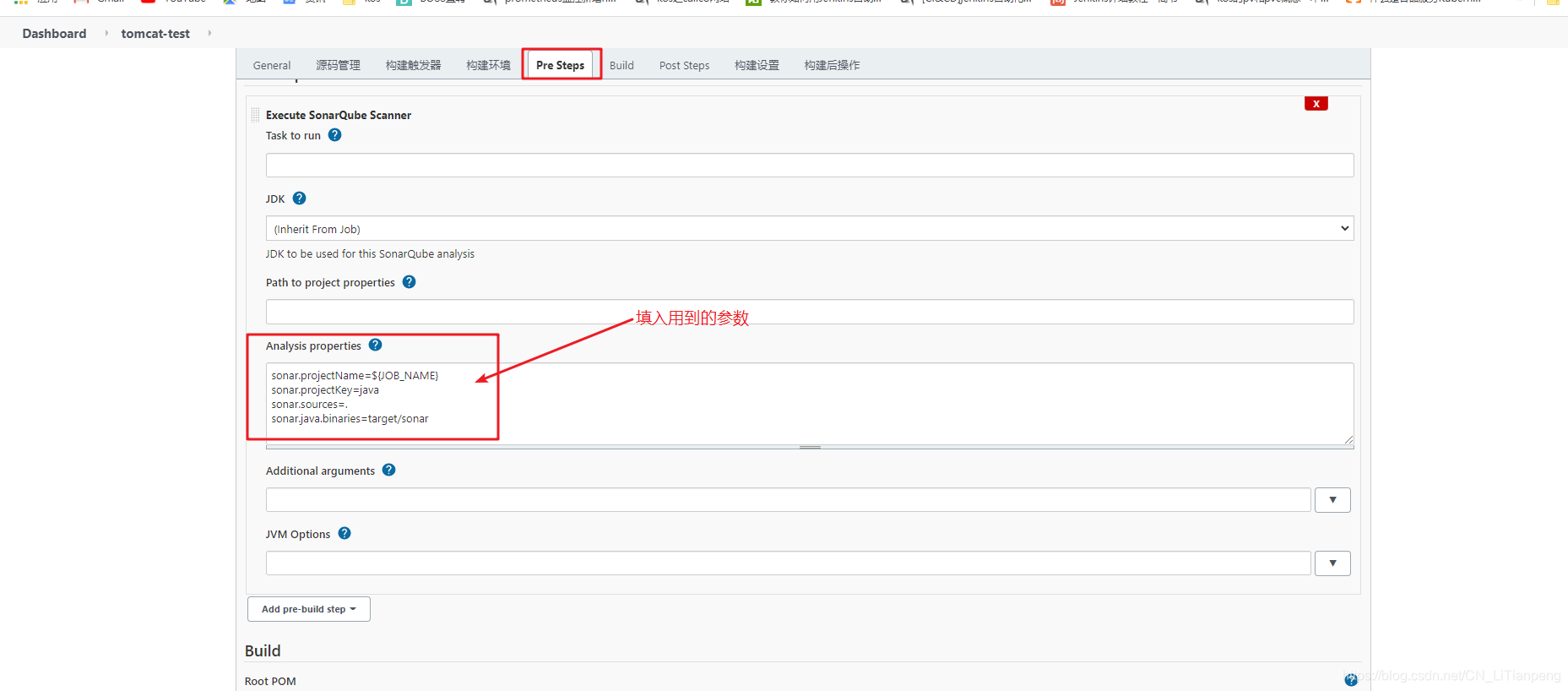This screenshot has height=691, width=1568.
Task: Focus the Path to project properties input
Action: pyautogui.click(x=809, y=312)
